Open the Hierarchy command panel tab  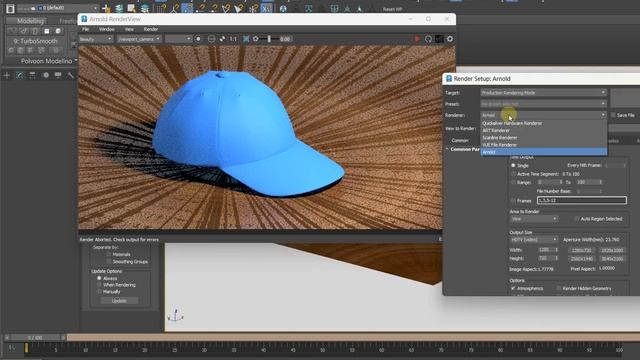[32, 75]
